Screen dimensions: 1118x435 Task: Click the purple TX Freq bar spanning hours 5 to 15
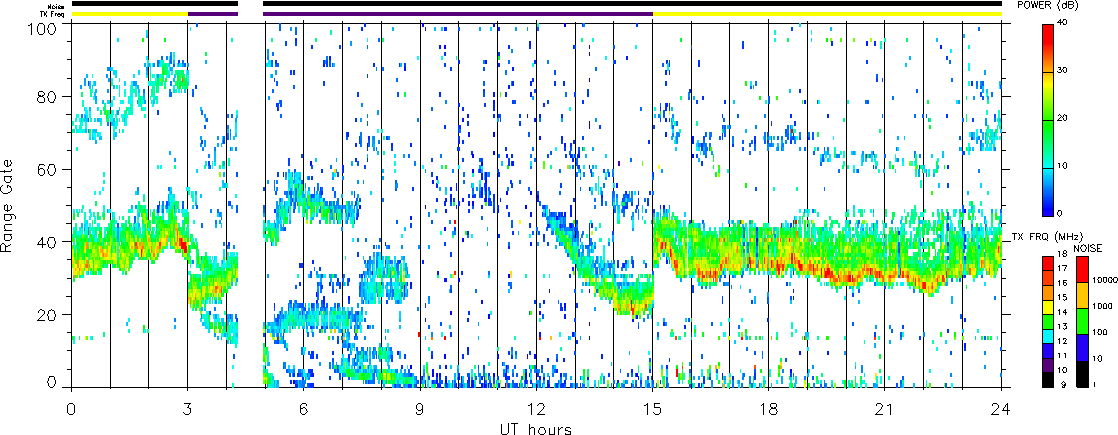[x=458, y=14]
